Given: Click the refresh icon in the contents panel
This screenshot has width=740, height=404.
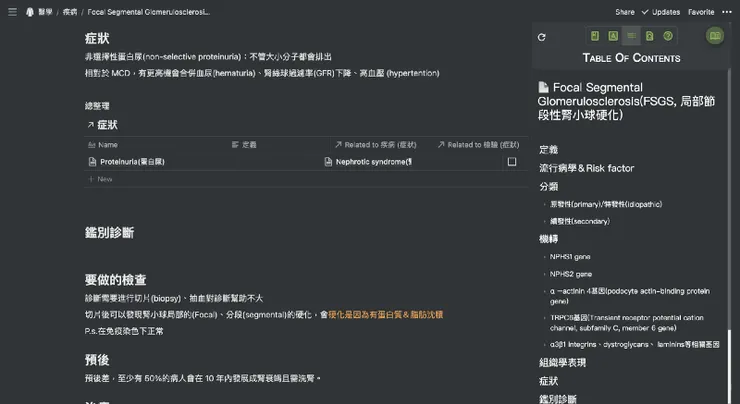Looking at the screenshot, I should (x=541, y=37).
